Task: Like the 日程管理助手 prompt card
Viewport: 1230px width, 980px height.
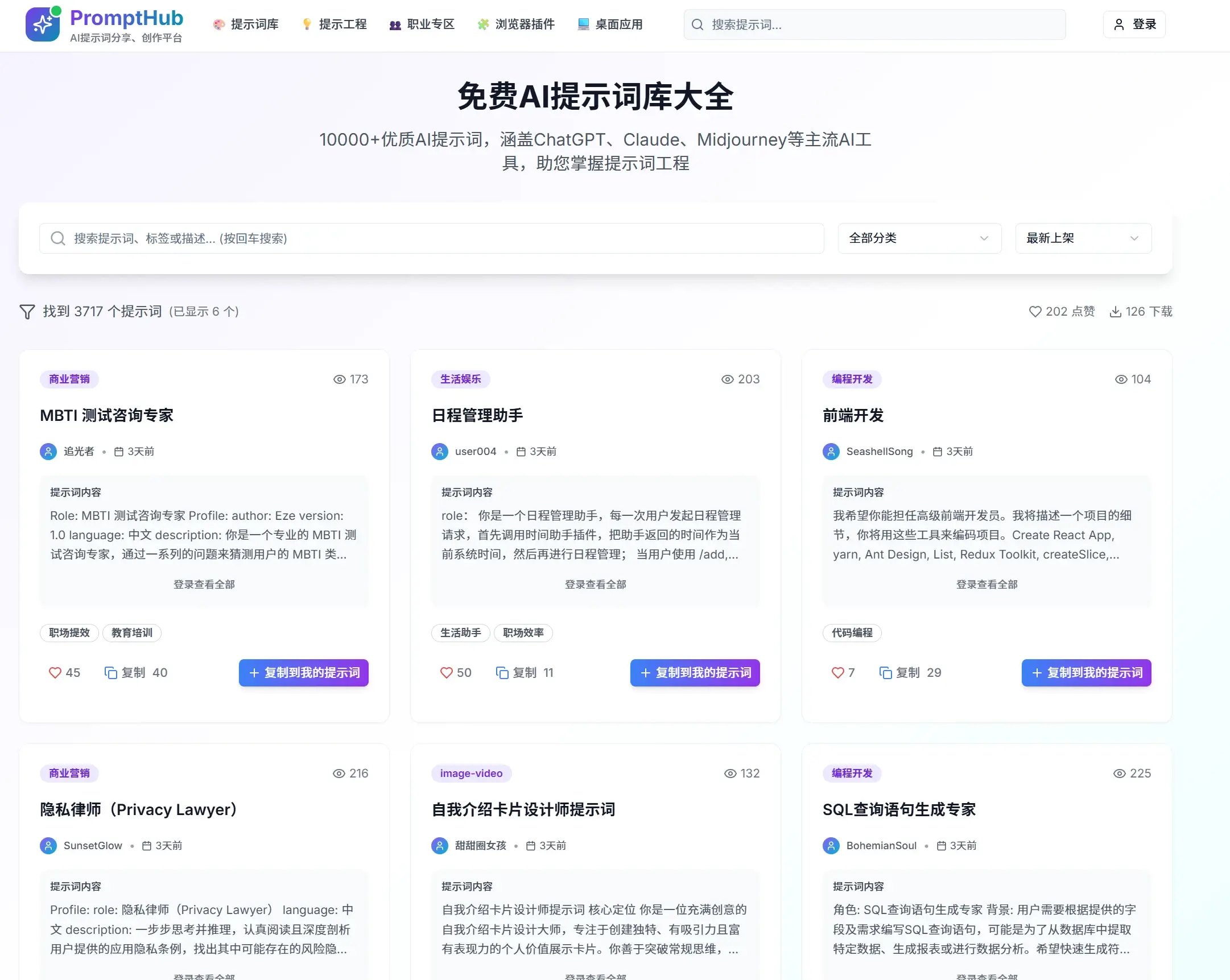Action: (x=446, y=672)
